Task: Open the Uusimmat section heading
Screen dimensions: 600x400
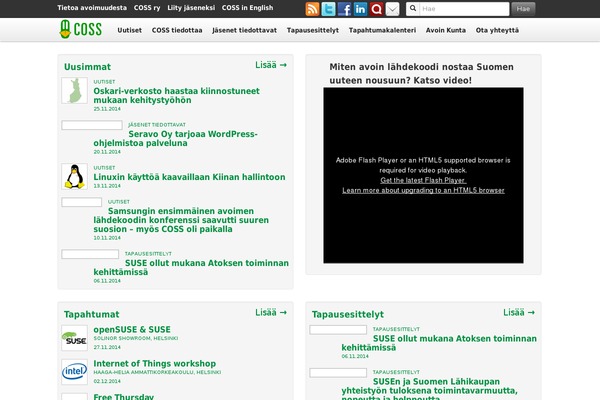Action: click(x=87, y=67)
